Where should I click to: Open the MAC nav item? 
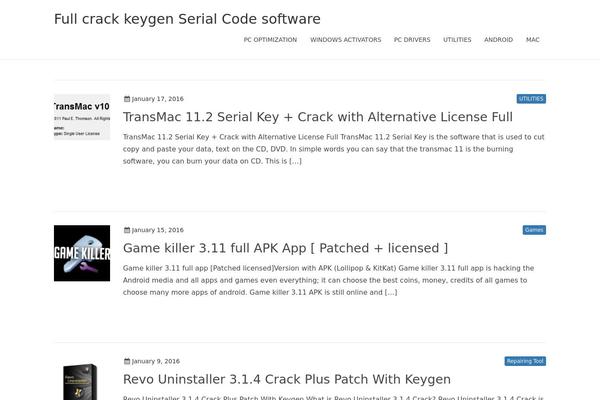(x=533, y=40)
